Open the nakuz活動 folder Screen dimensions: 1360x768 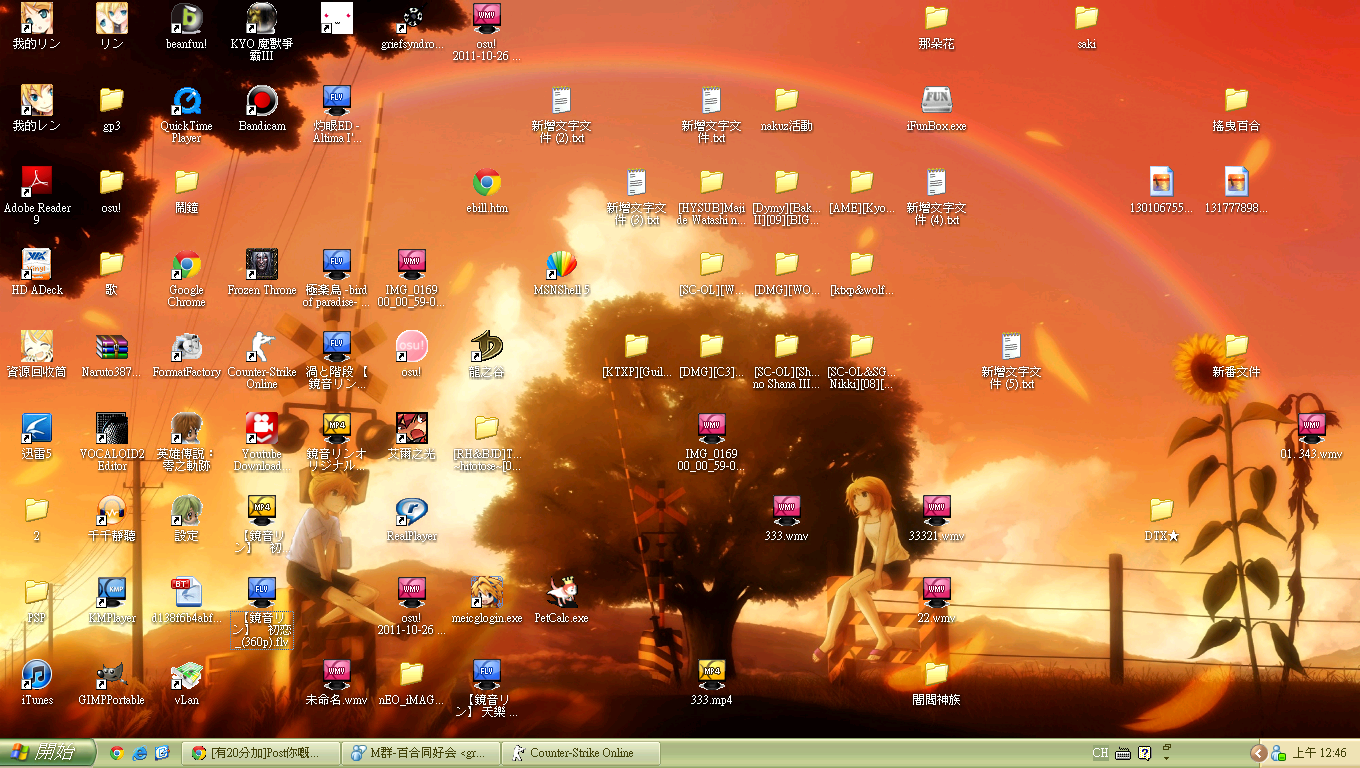(x=786, y=100)
